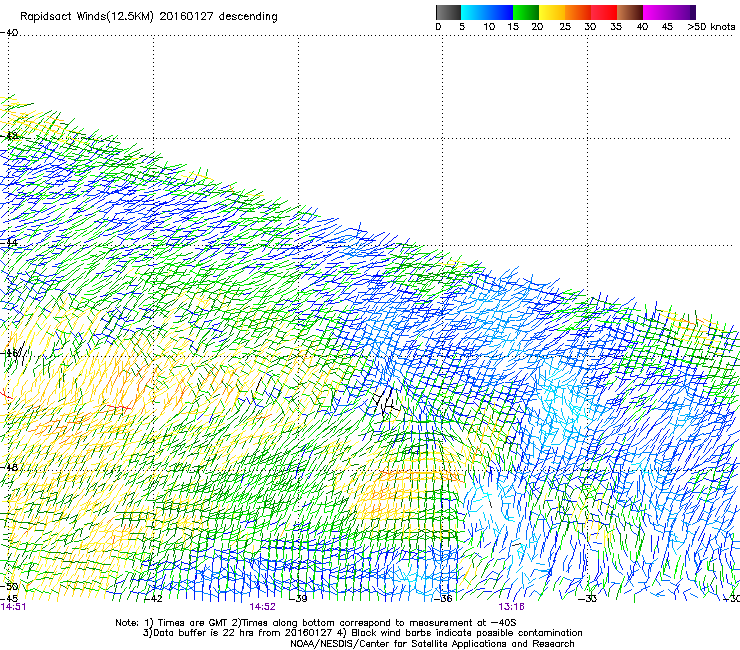This screenshot has width=740, height=650.
Task: Click the '>50 knots' legend label
Action: point(711,27)
